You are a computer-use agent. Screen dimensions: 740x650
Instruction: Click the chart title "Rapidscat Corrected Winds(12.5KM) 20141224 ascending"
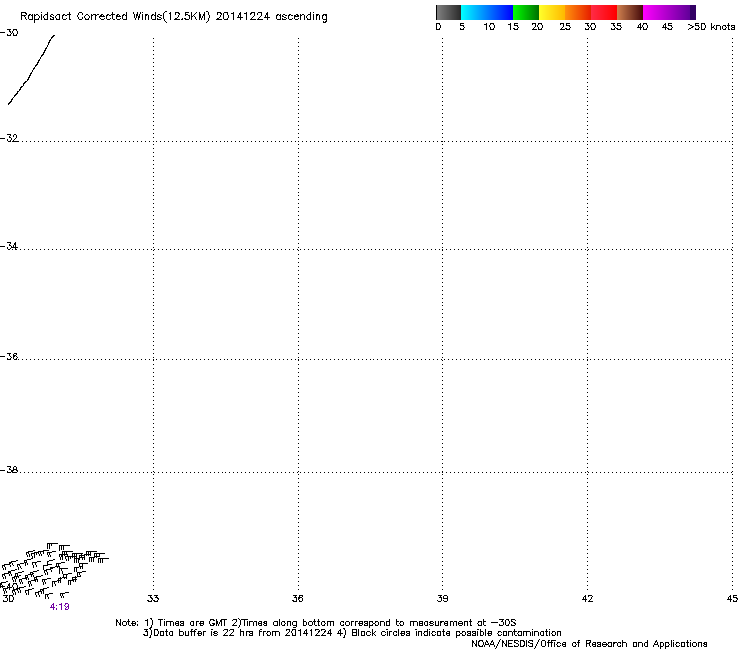pos(174,16)
